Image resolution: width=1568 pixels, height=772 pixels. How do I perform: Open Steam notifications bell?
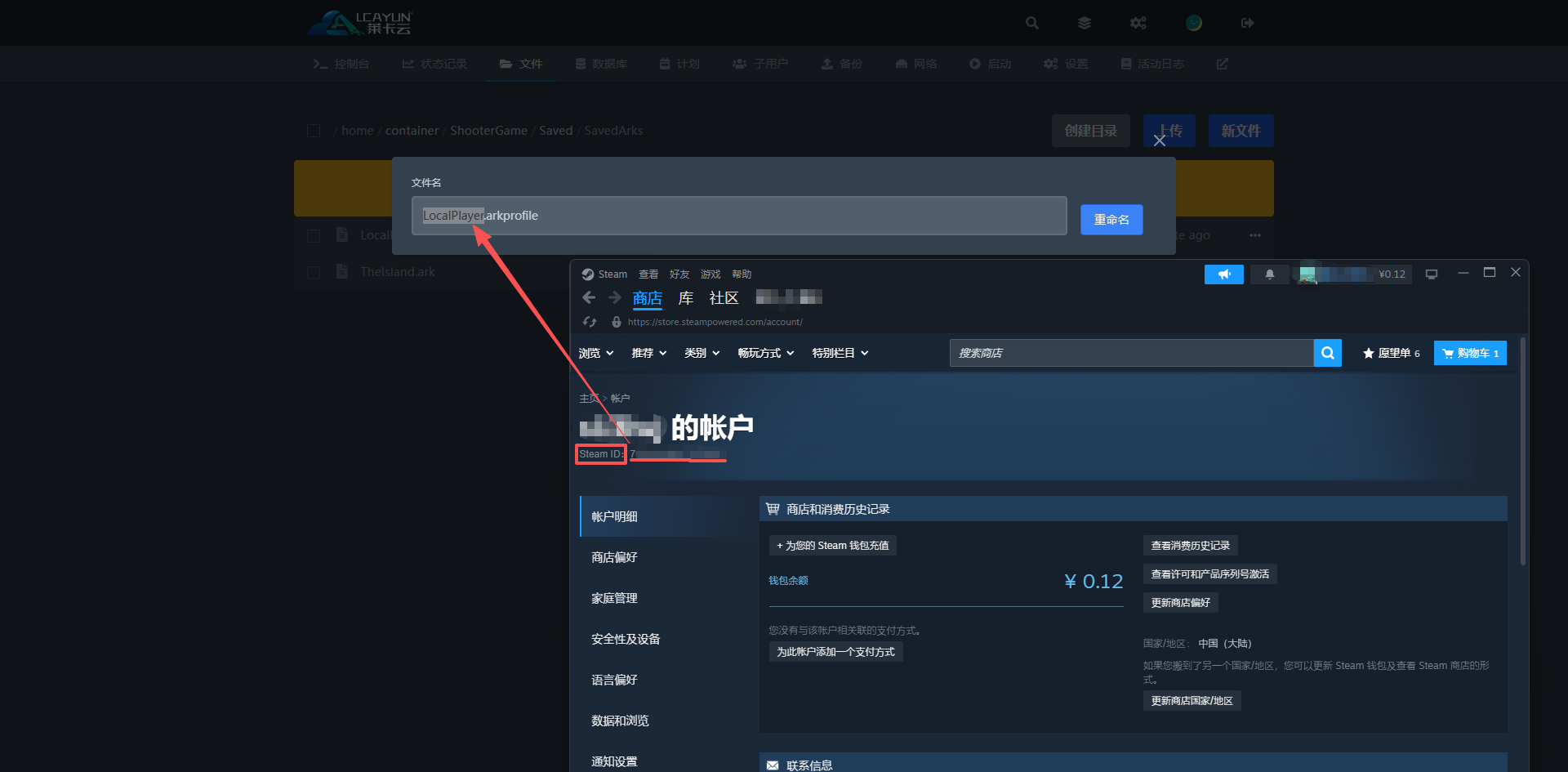[1269, 274]
